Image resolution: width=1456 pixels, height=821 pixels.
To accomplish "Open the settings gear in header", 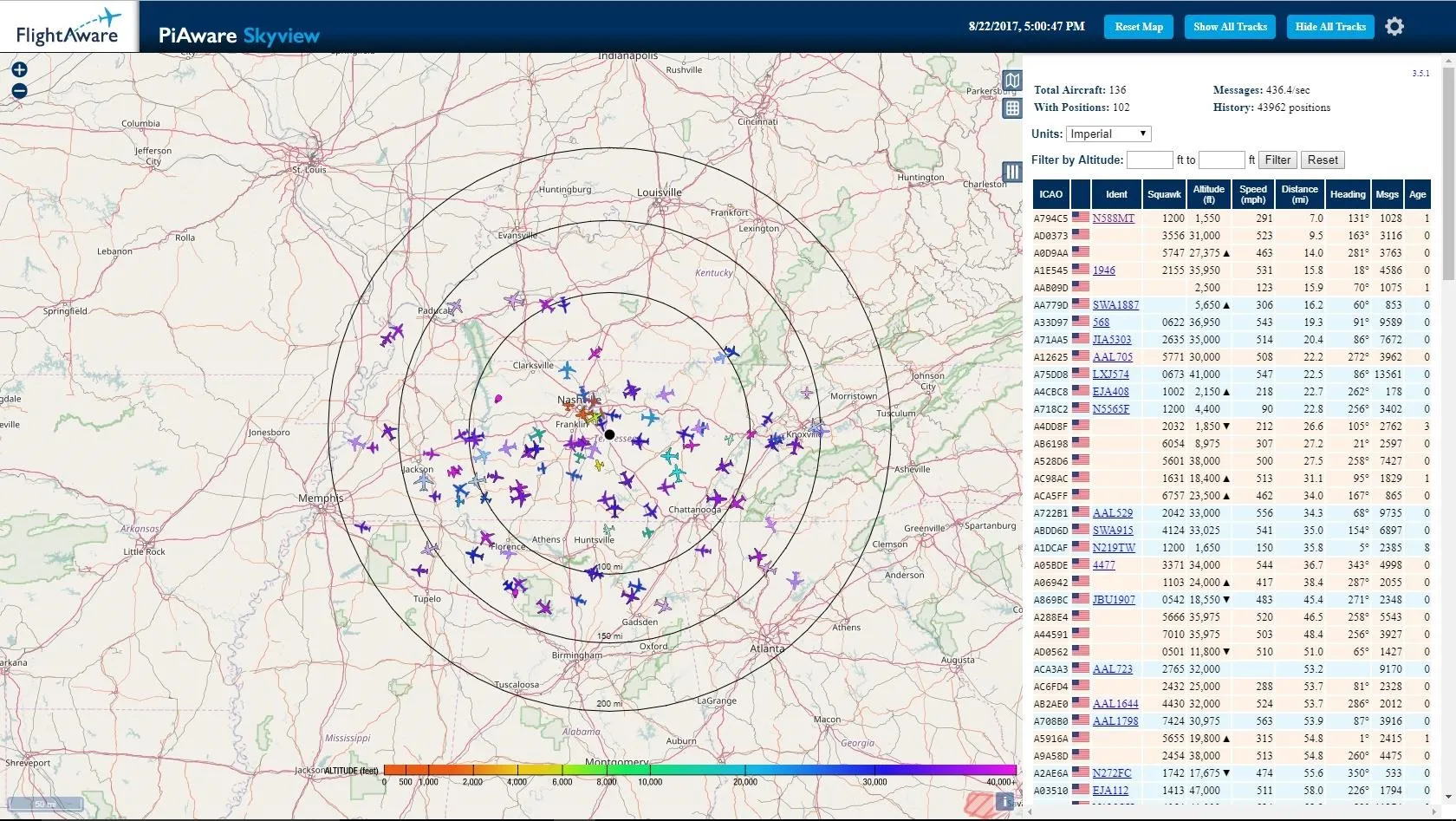I will (x=1394, y=26).
